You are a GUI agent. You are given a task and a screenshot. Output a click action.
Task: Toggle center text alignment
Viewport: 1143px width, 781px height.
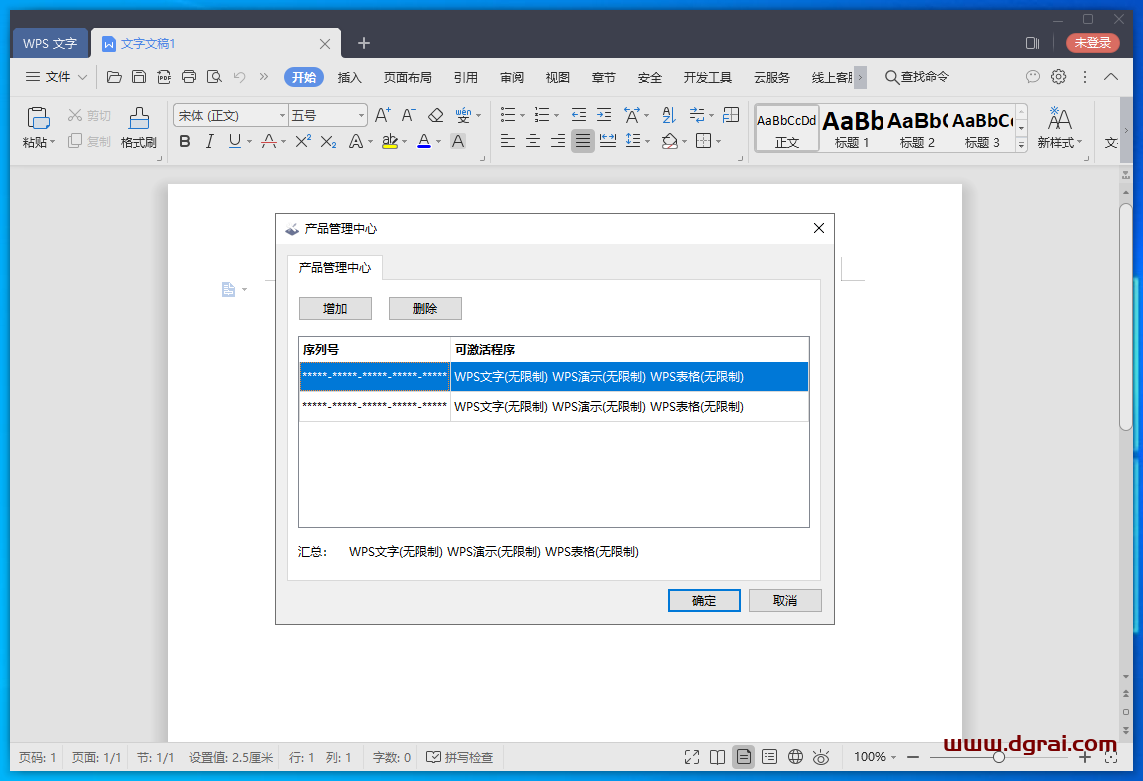[x=532, y=141]
